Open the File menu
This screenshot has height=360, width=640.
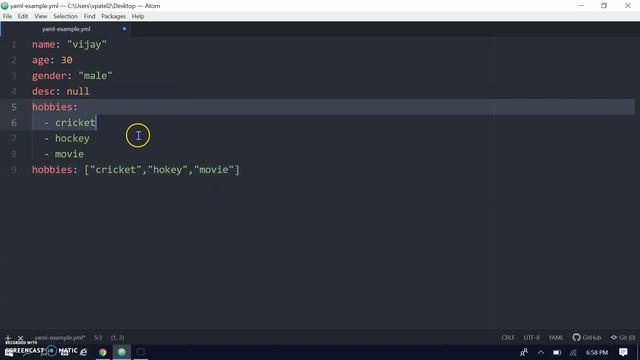(7, 16)
